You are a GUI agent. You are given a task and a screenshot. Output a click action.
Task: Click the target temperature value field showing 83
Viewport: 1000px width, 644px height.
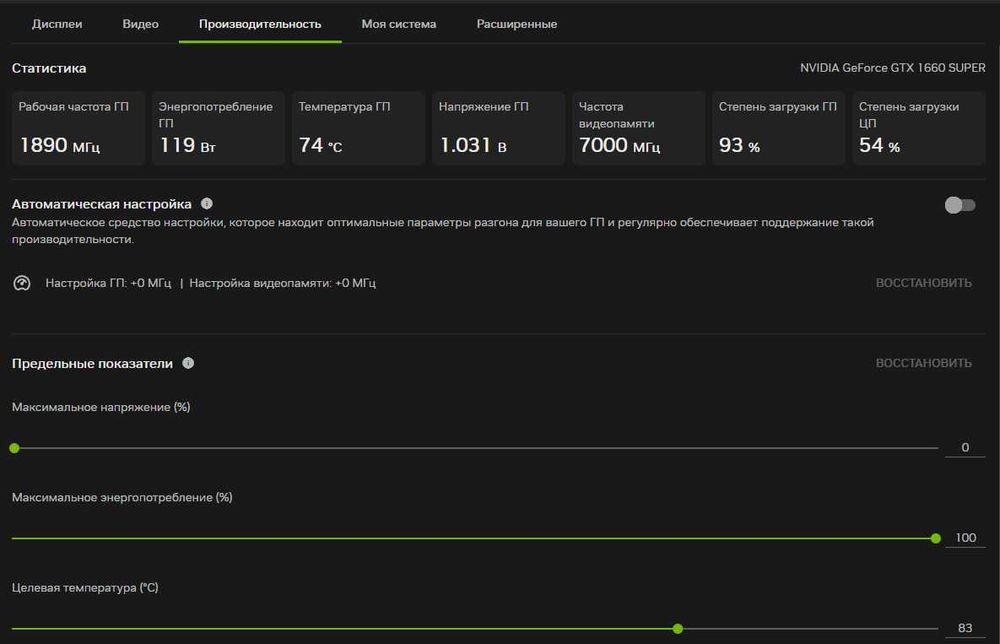965,628
